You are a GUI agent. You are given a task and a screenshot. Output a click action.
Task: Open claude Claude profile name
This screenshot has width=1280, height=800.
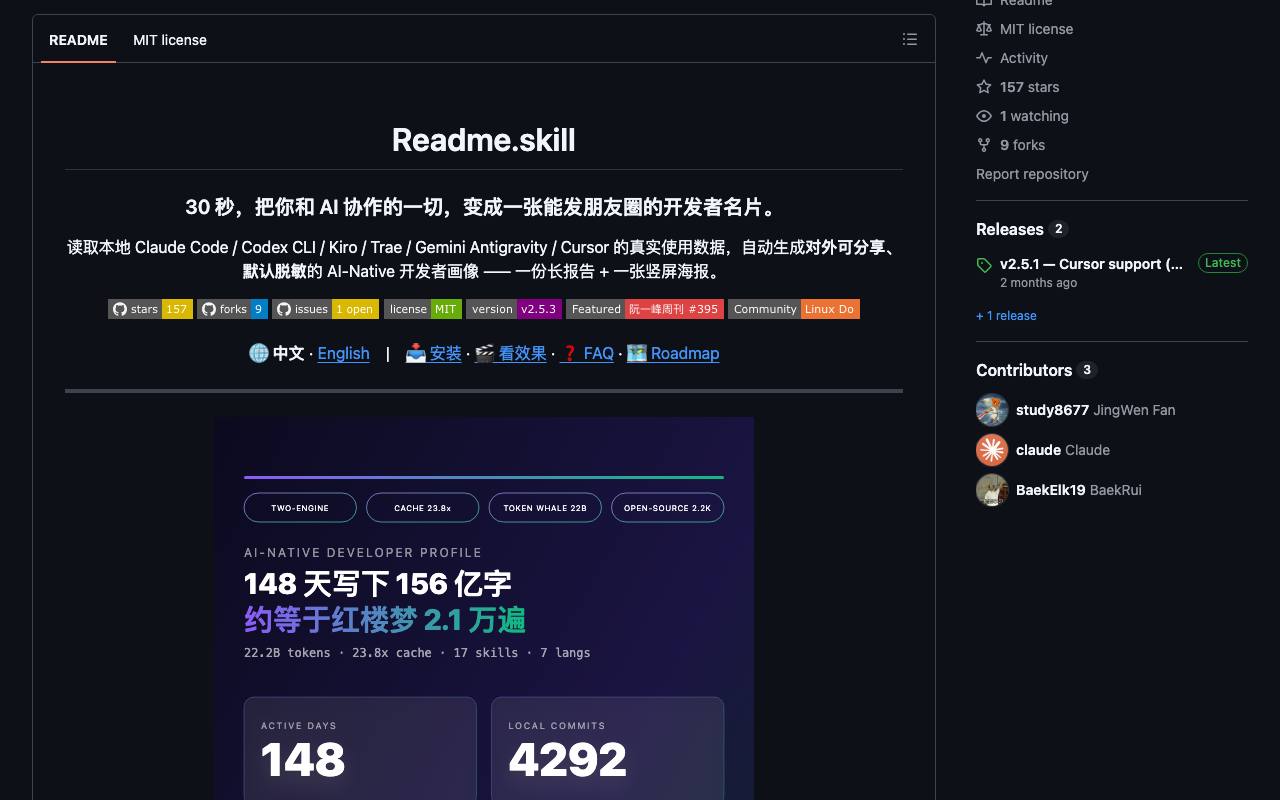point(1063,450)
